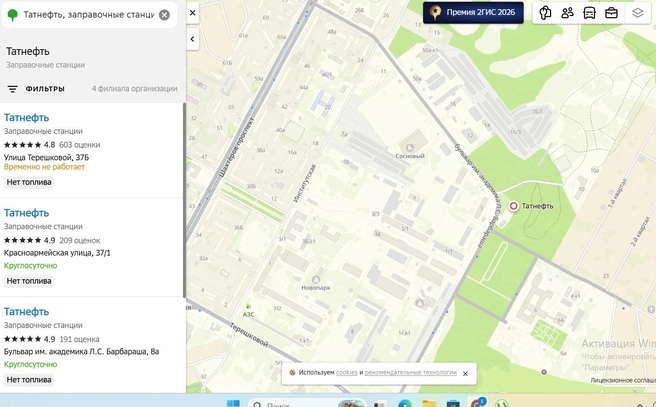The height and width of the screenshot is (407, 656).
Task: Open the business briefcase icon
Action: [611, 13]
